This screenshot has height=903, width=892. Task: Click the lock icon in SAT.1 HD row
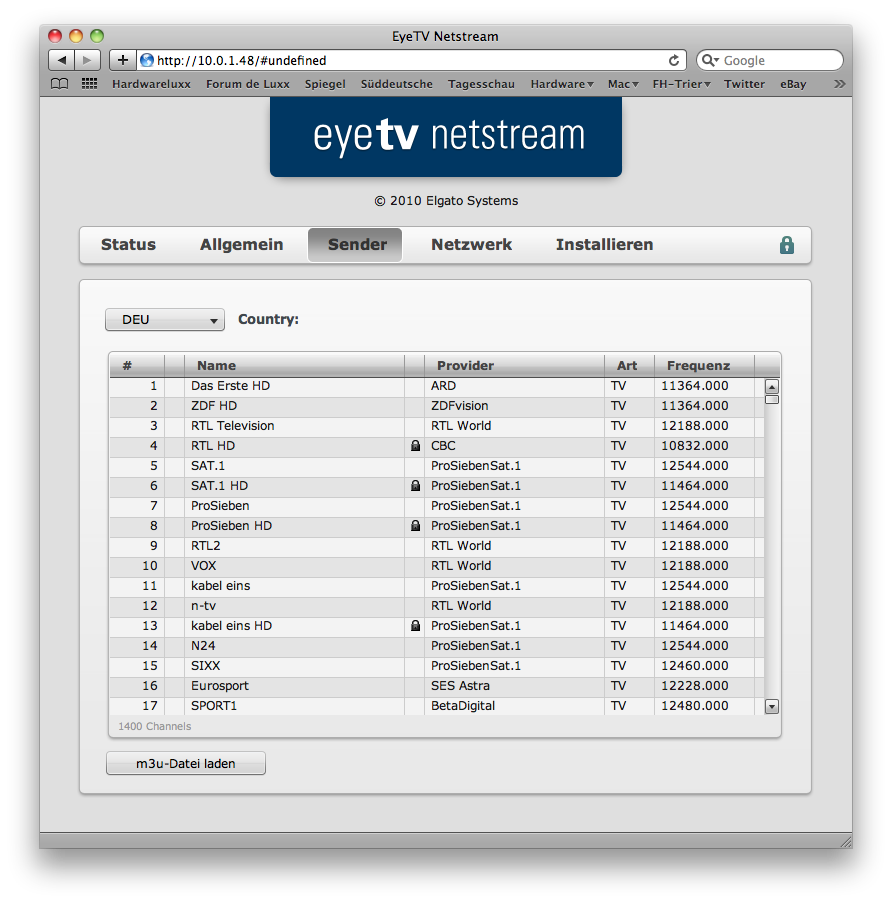(415, 485)
